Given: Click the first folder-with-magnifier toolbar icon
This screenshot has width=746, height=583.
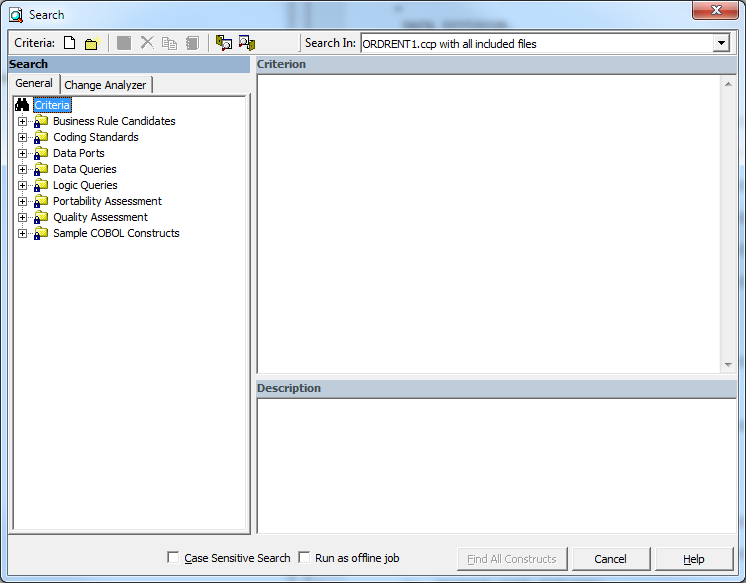Looking at the screenshot, I should point(224,43).
